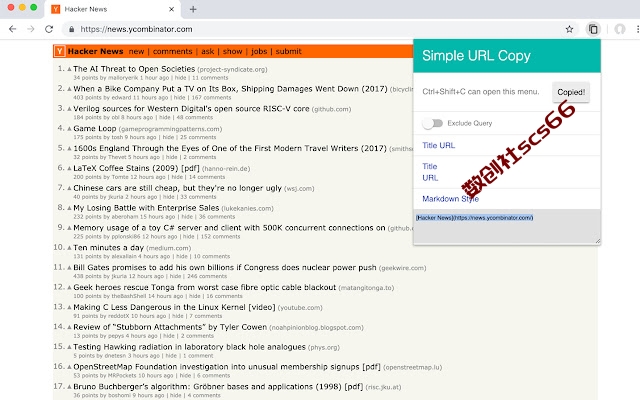
Task: Click the macOS green maximize window button
Action: [34, 7]
